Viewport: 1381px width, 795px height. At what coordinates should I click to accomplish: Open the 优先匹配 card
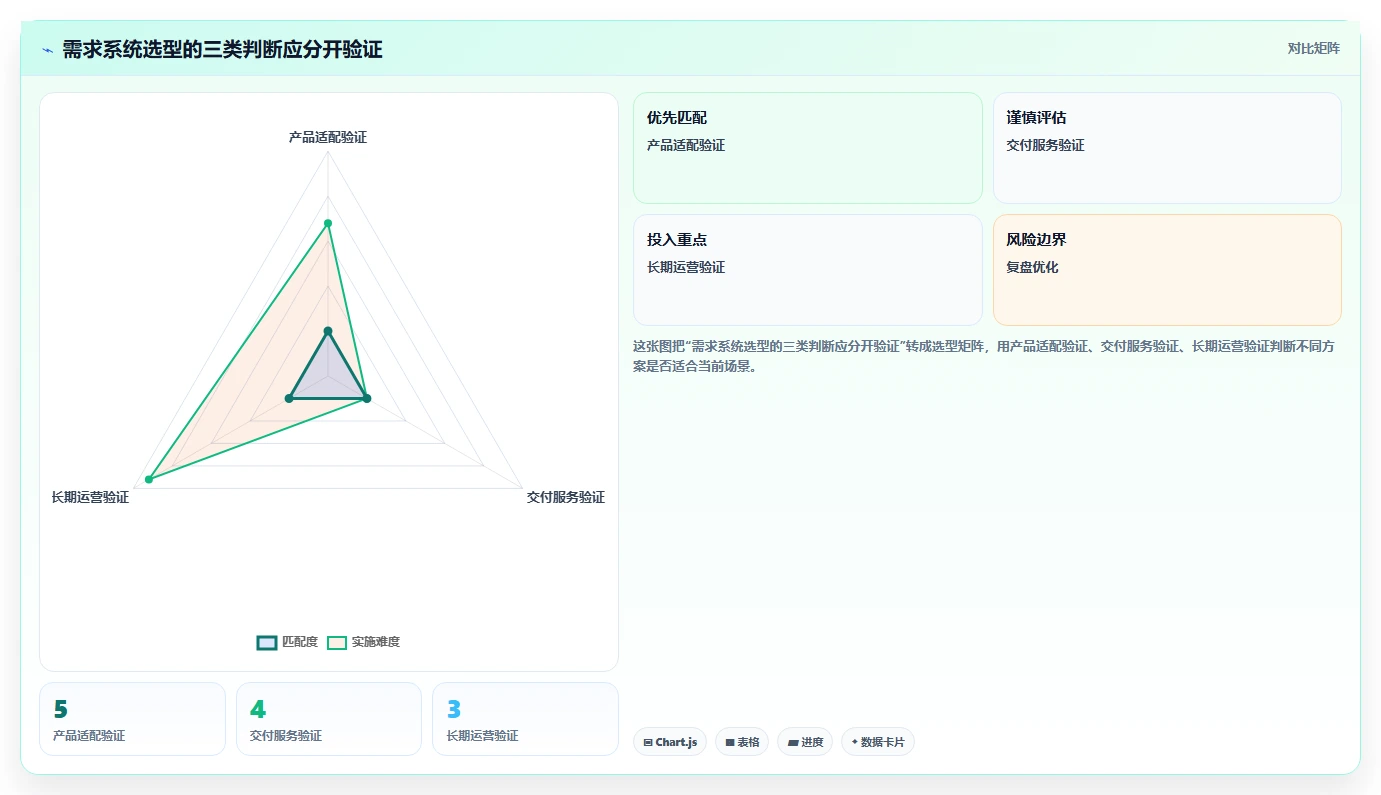[x=808, y=148]
